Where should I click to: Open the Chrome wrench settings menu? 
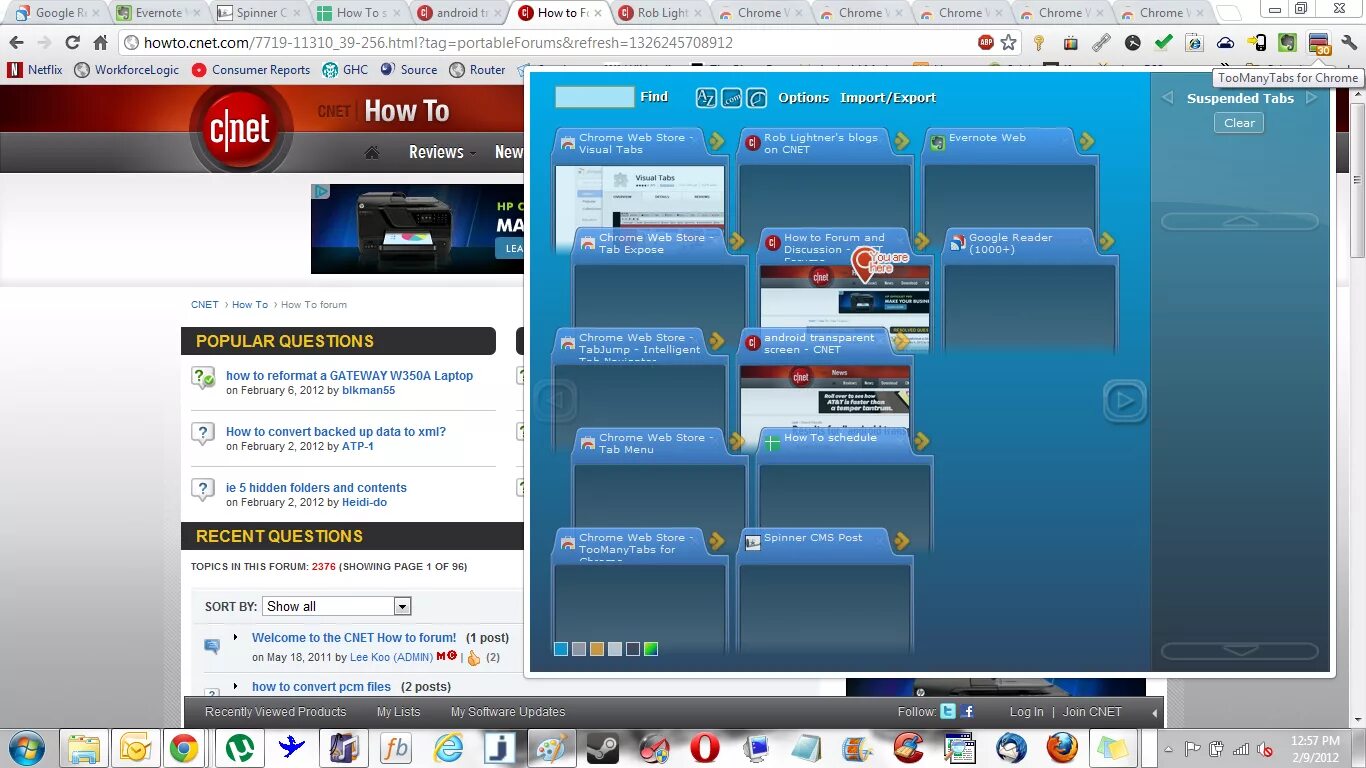1350,42
